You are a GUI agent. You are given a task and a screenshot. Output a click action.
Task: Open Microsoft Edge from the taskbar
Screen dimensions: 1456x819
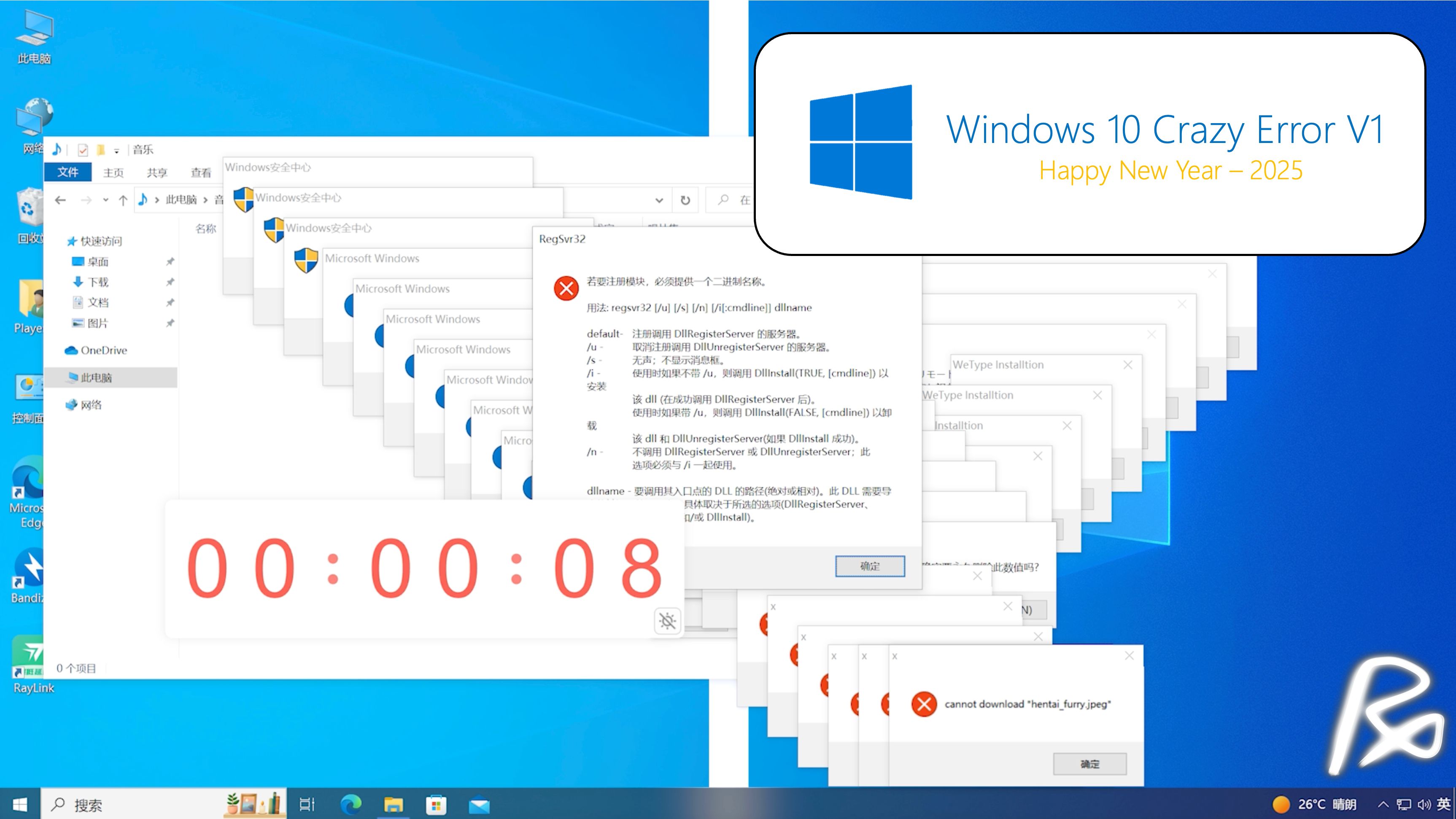click(x=351, y=804)
